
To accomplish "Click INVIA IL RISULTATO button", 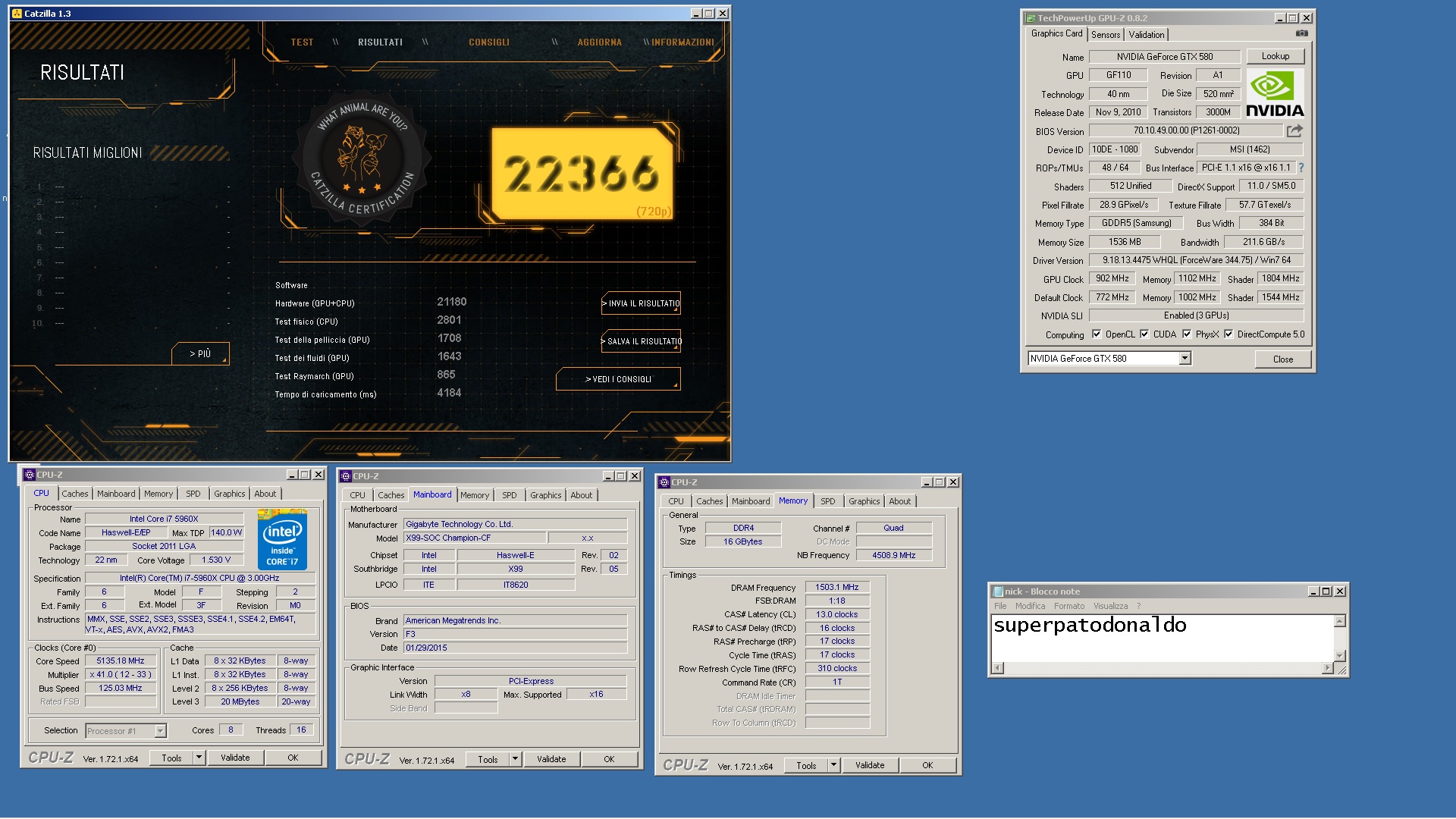I will [641, 303].
